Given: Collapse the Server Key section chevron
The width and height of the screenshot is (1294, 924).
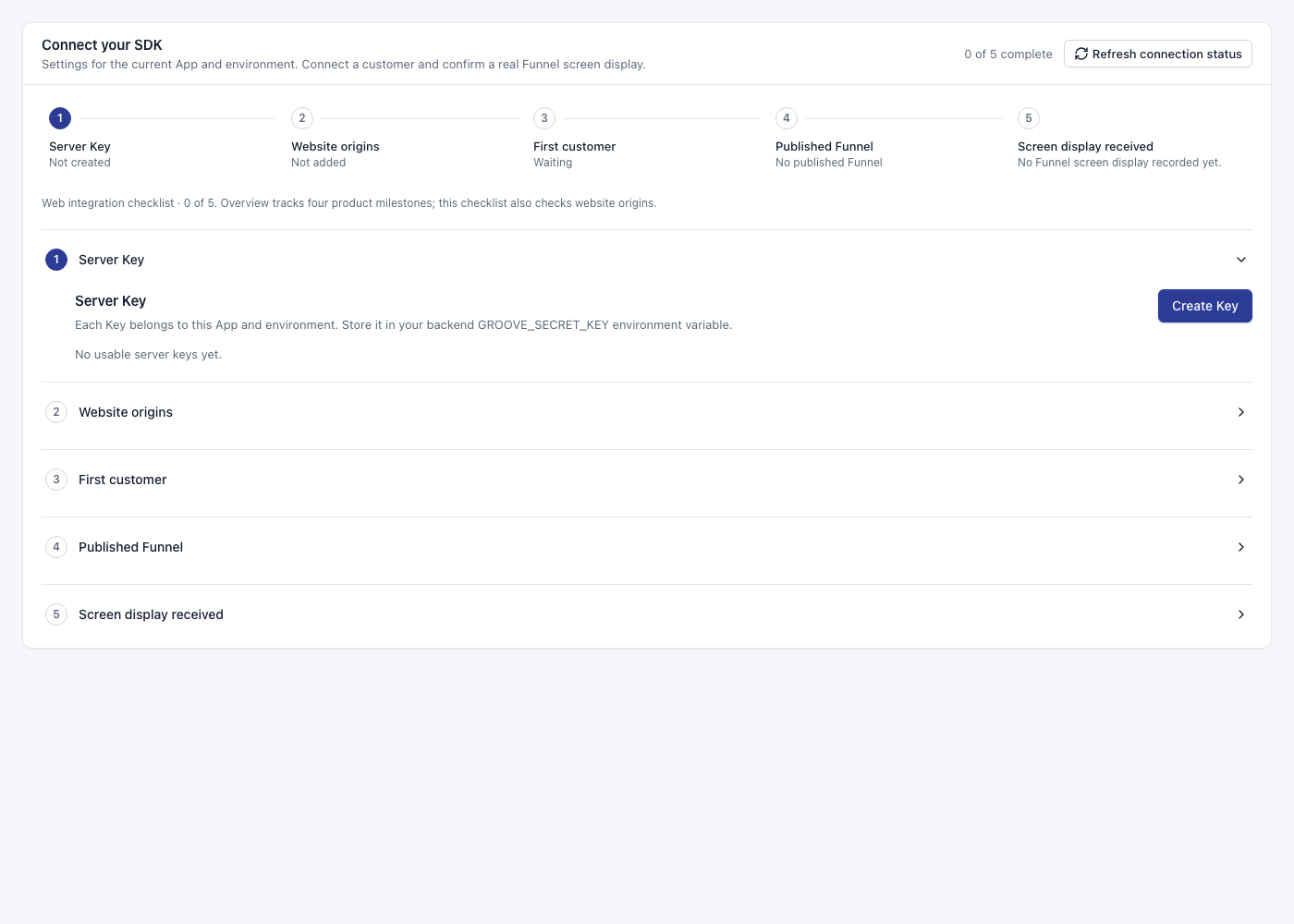Looking at the screenshot, I should (x=1241, y=260).
